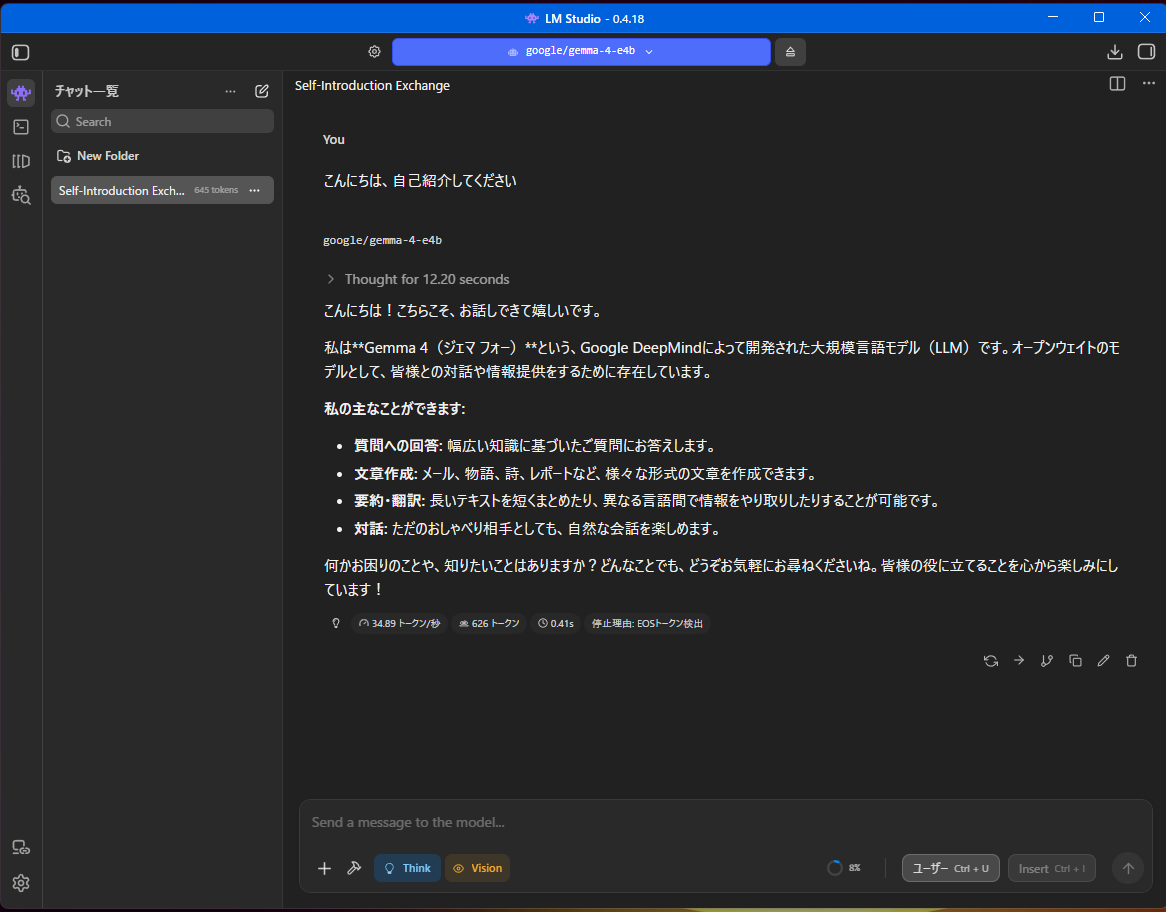
Task: Delete the assistant message
Action: [1131, 661]
